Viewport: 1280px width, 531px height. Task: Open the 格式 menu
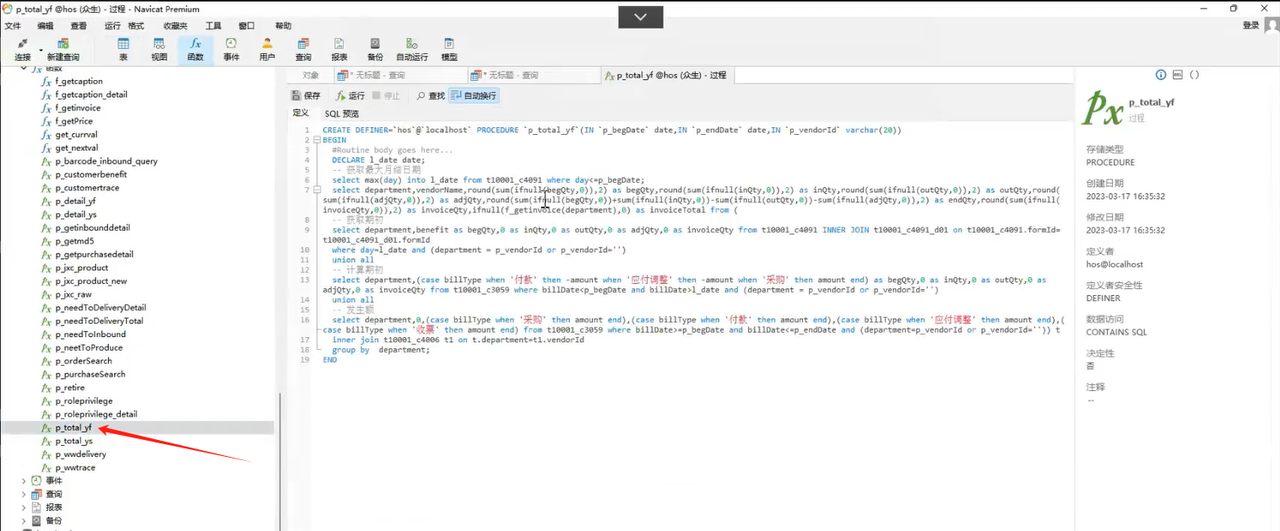tap(136, 25)
